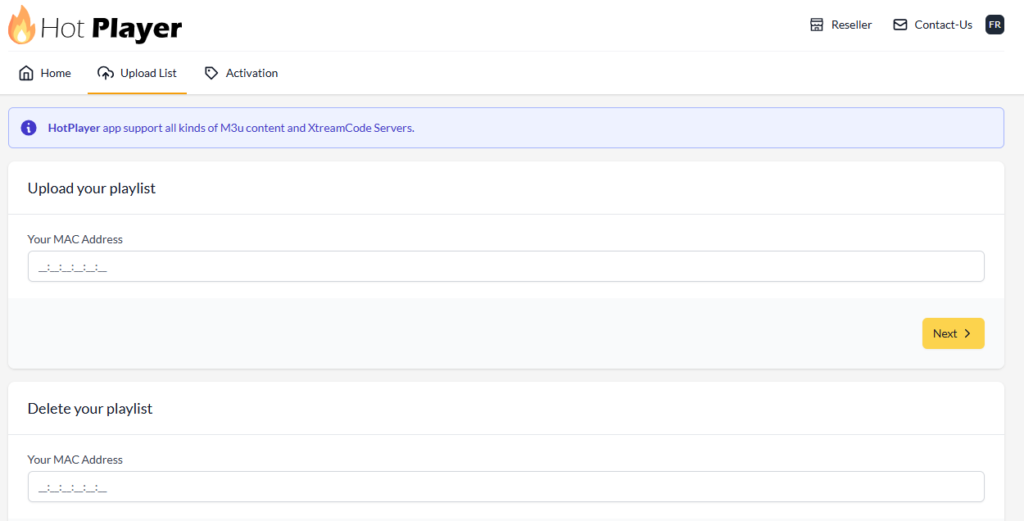Open the Contact-Us link
Viewport: 1024px width, 521px height.
[943, 25]
